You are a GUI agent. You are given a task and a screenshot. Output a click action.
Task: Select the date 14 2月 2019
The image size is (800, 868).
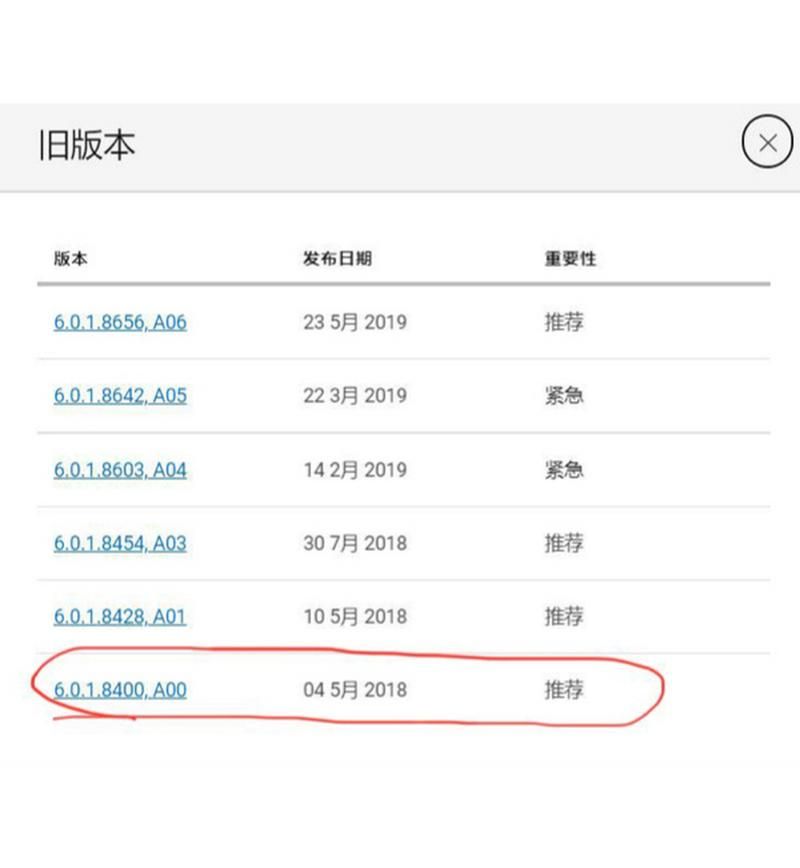(x=355, y=470)
